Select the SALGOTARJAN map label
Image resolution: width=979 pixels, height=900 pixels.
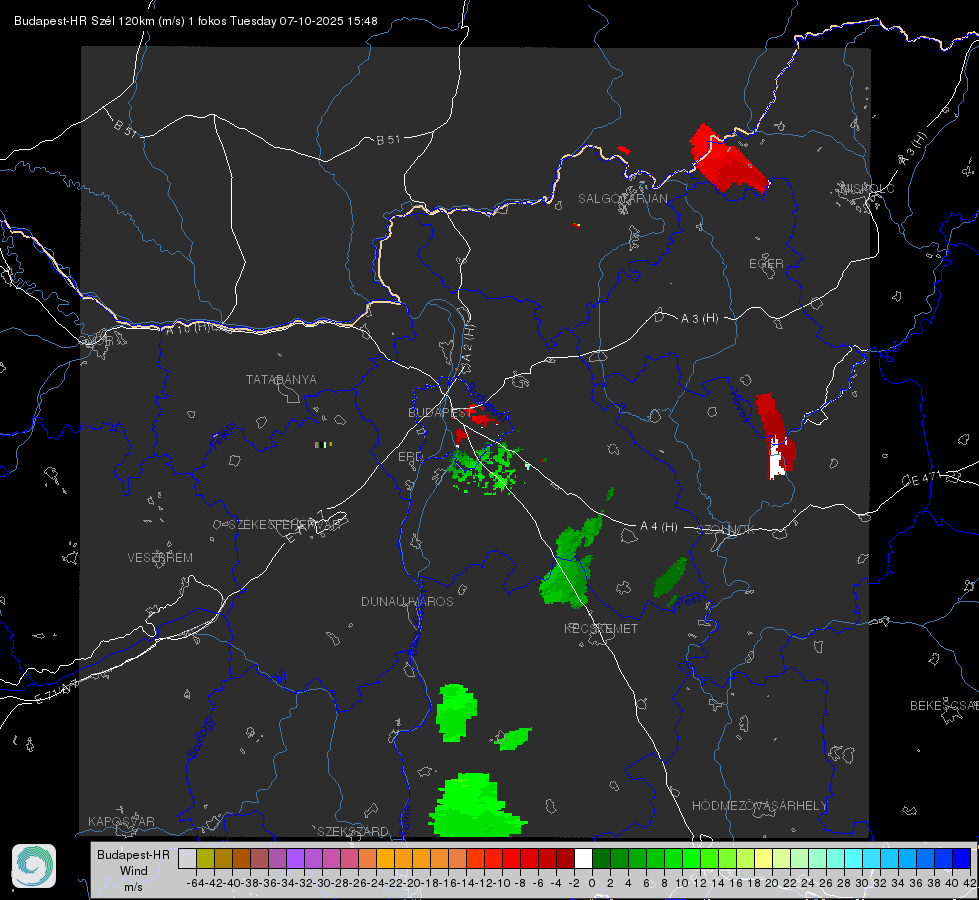[x=622, y=199]
